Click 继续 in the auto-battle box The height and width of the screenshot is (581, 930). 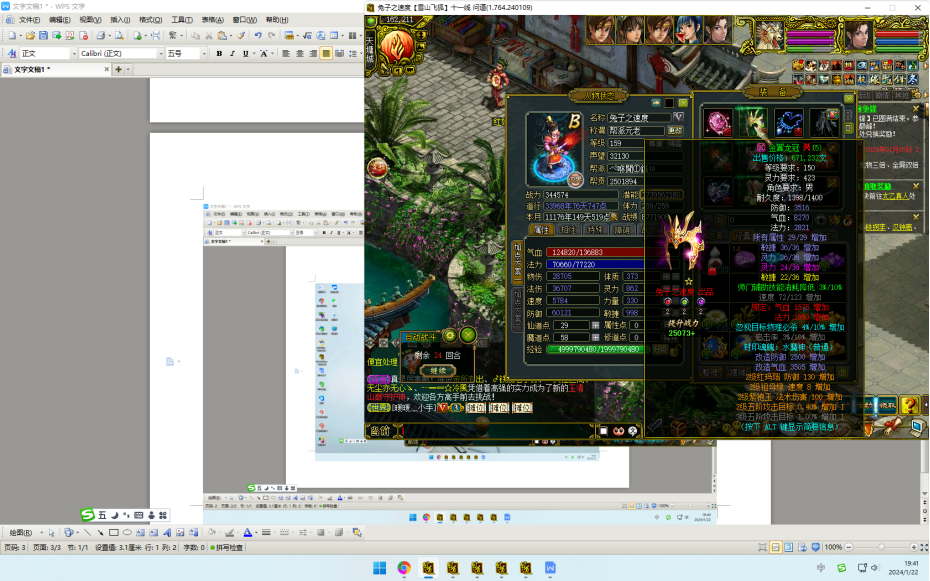tap(438, 371)
